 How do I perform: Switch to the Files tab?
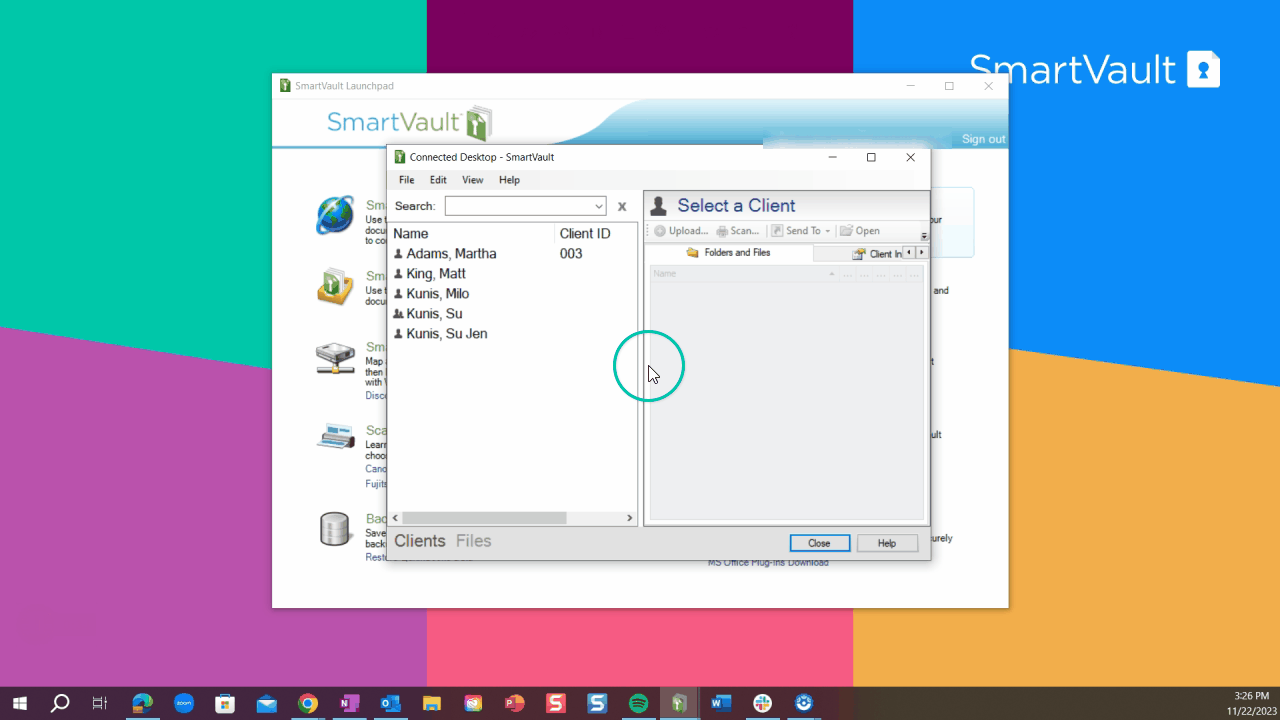coord(473,540)
